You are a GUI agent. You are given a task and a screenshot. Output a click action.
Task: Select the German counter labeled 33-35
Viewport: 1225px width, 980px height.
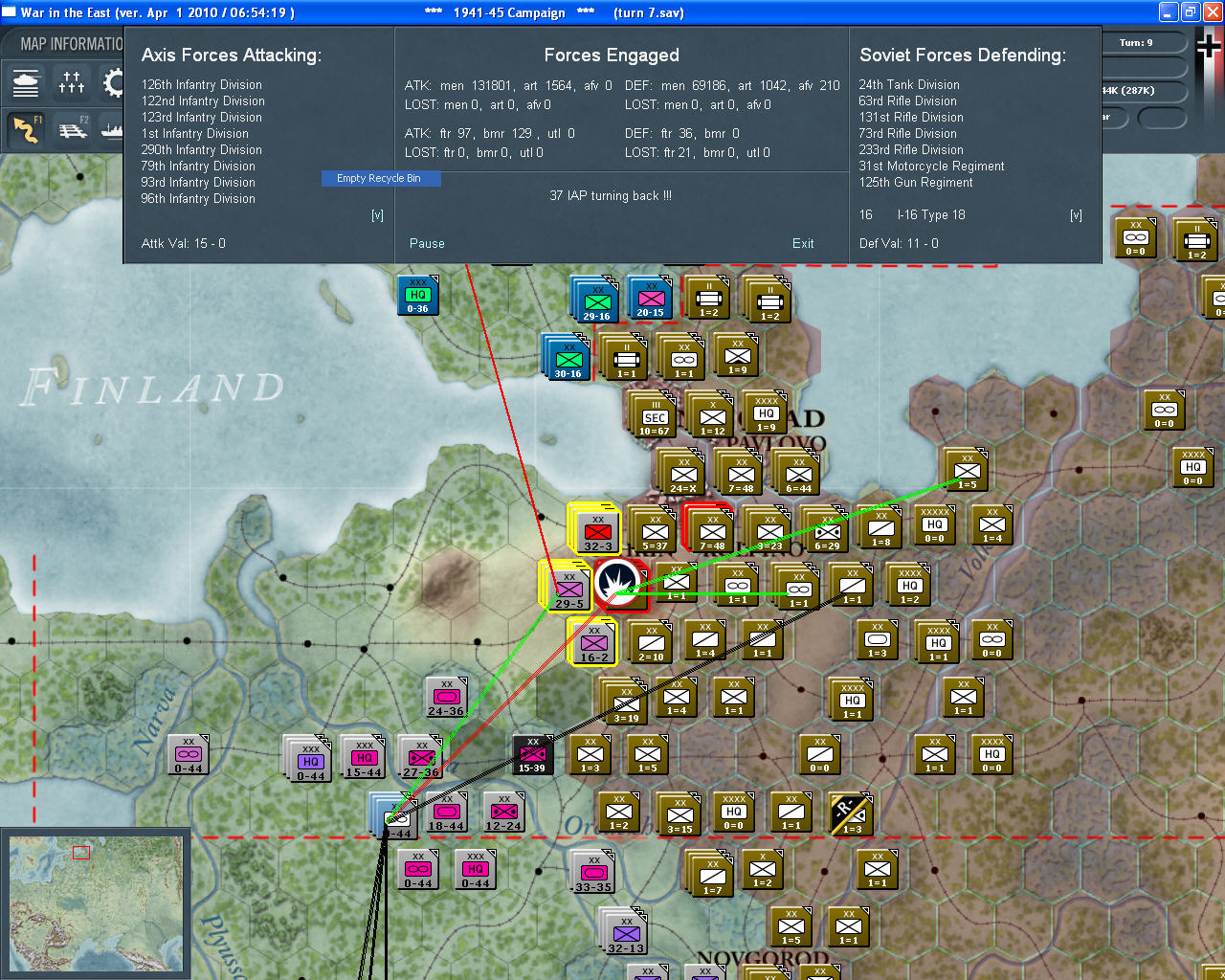coord(593,874)
